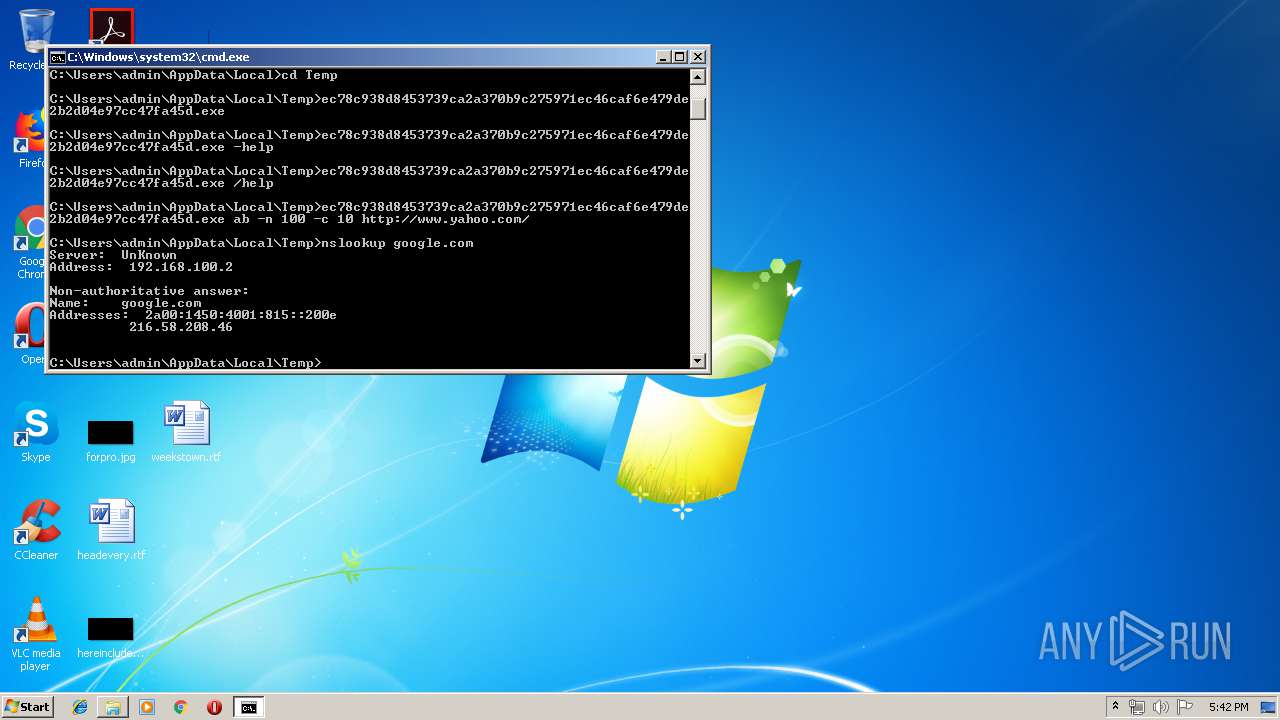This screenshot has height=720, width=1280.
Task: Open Opera from the taskbar
Action: pyautogui.click(x=214, y=707)
